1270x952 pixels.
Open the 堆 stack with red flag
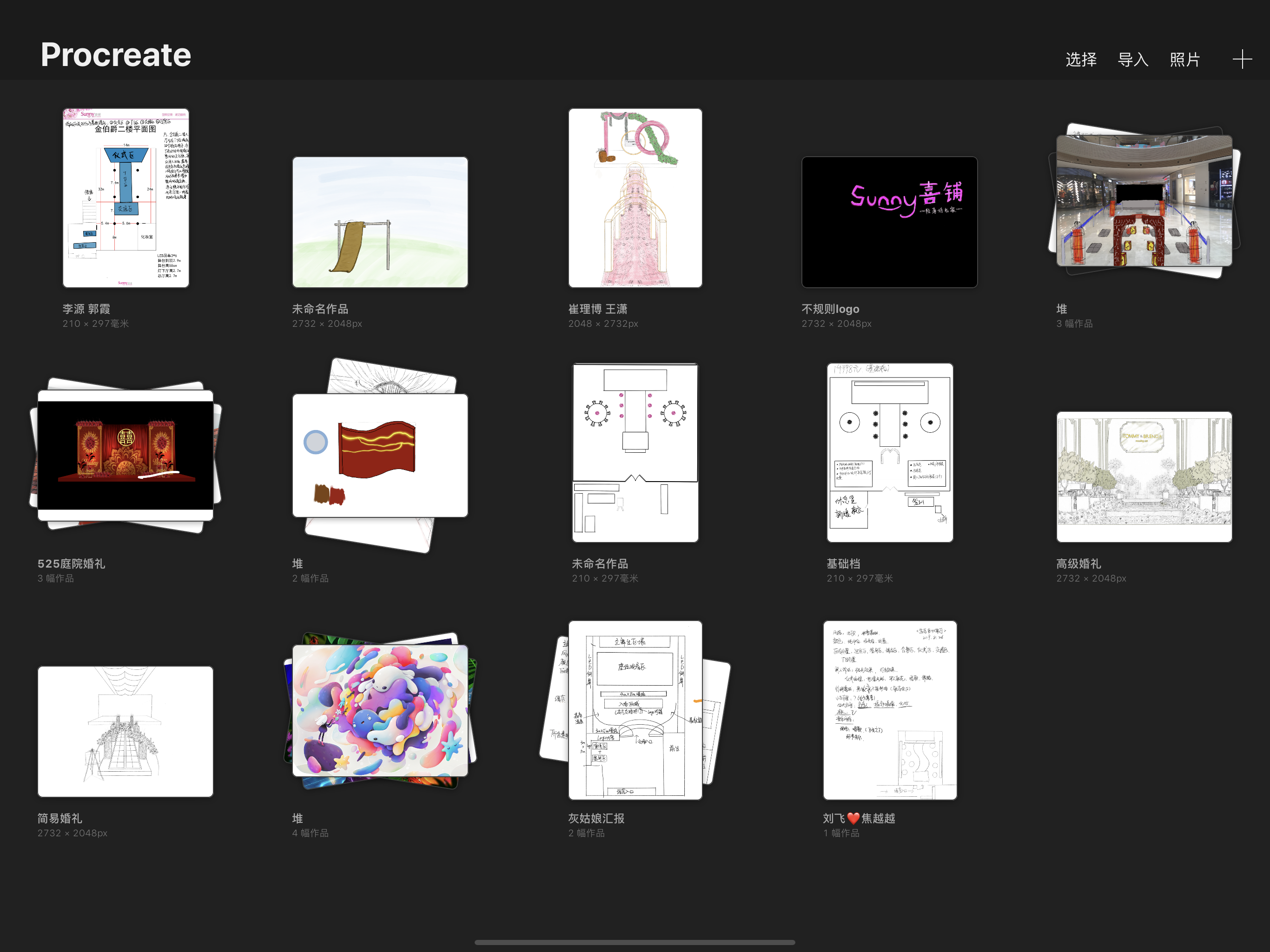[x=380, y=456]
